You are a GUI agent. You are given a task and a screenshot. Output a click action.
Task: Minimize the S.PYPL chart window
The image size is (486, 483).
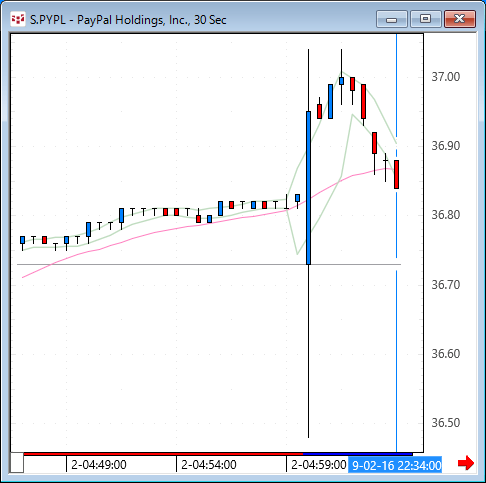tap(392, 19)
